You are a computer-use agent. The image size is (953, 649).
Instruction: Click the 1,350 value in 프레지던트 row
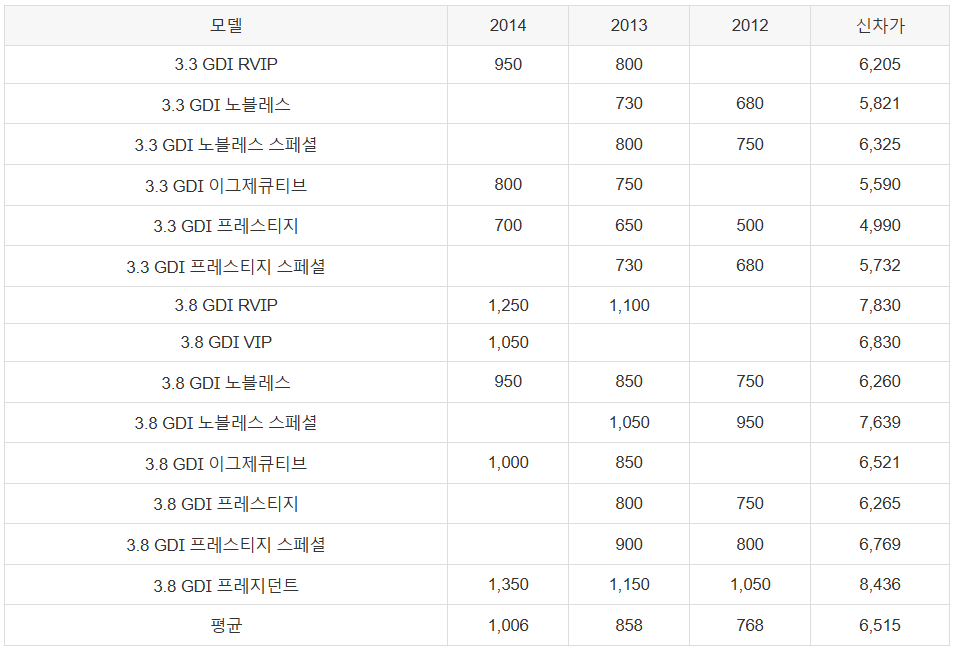coord(508,585)
